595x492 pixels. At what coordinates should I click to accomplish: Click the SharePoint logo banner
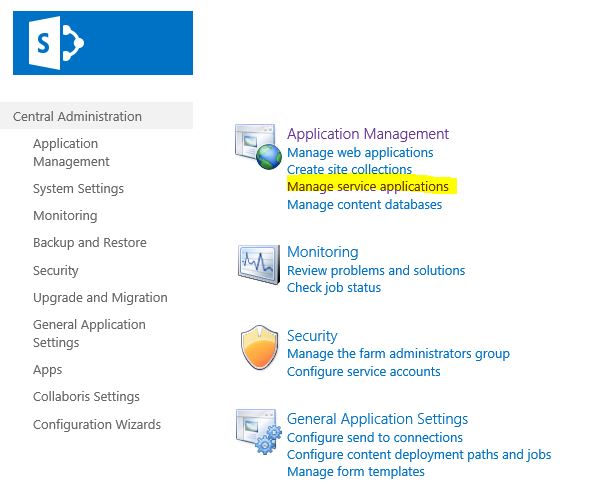click(x=103, y=43)
